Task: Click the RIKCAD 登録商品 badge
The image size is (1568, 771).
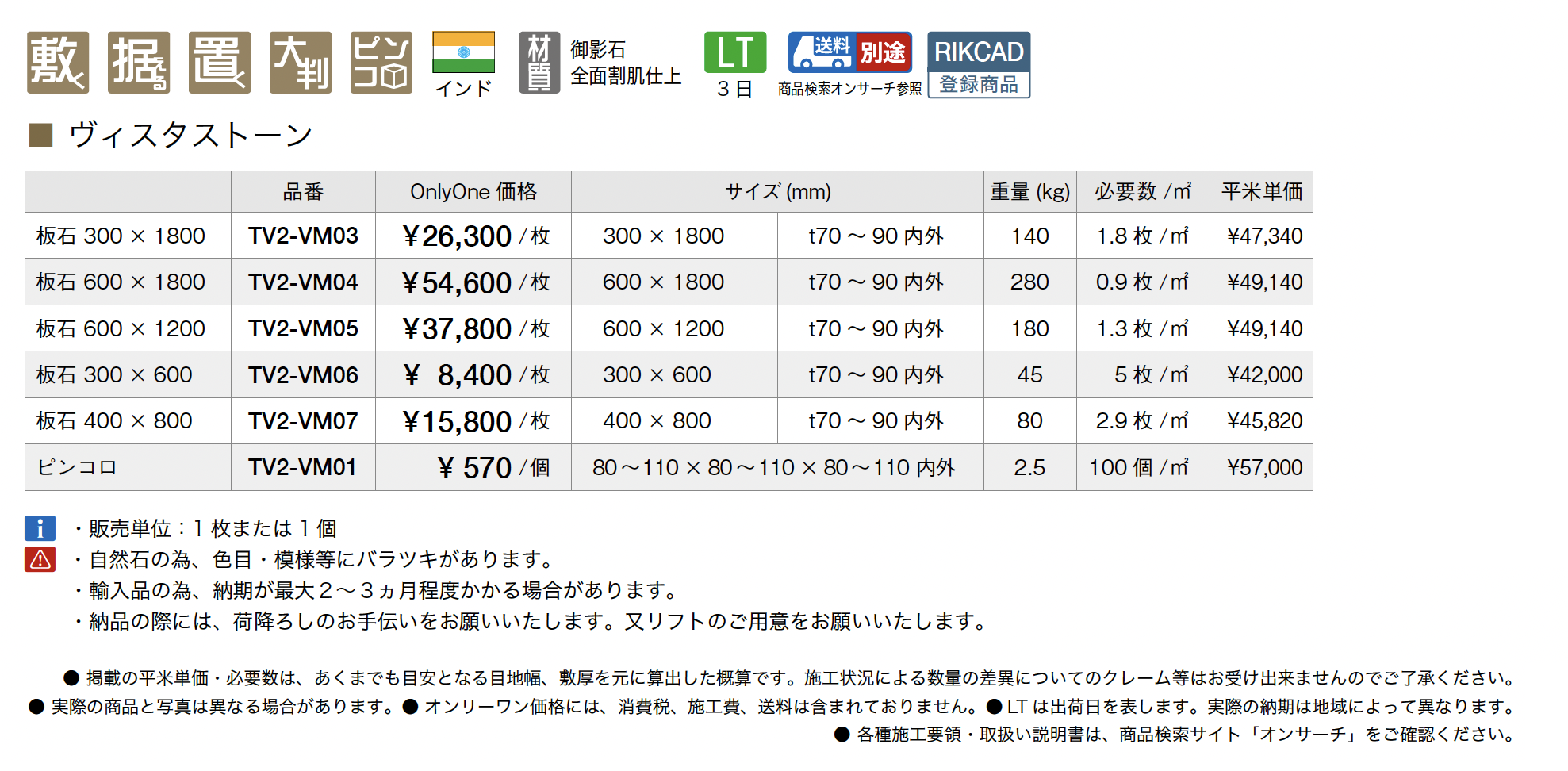Action: pos(979,65)
